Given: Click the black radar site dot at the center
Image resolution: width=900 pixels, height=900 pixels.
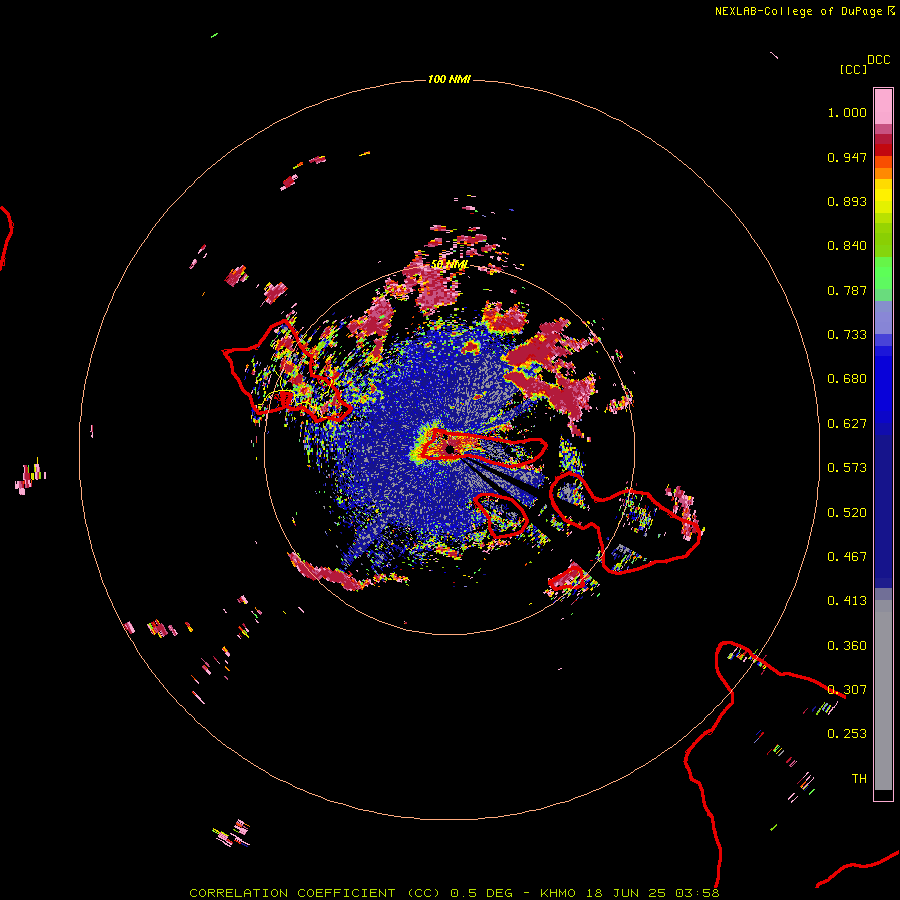Looking at the screenshot, I should [x=449, y=449].
